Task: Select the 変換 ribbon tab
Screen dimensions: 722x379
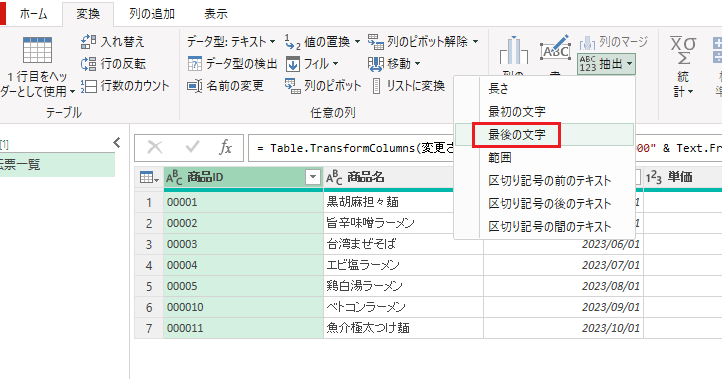Action: [x=88, y=14]
